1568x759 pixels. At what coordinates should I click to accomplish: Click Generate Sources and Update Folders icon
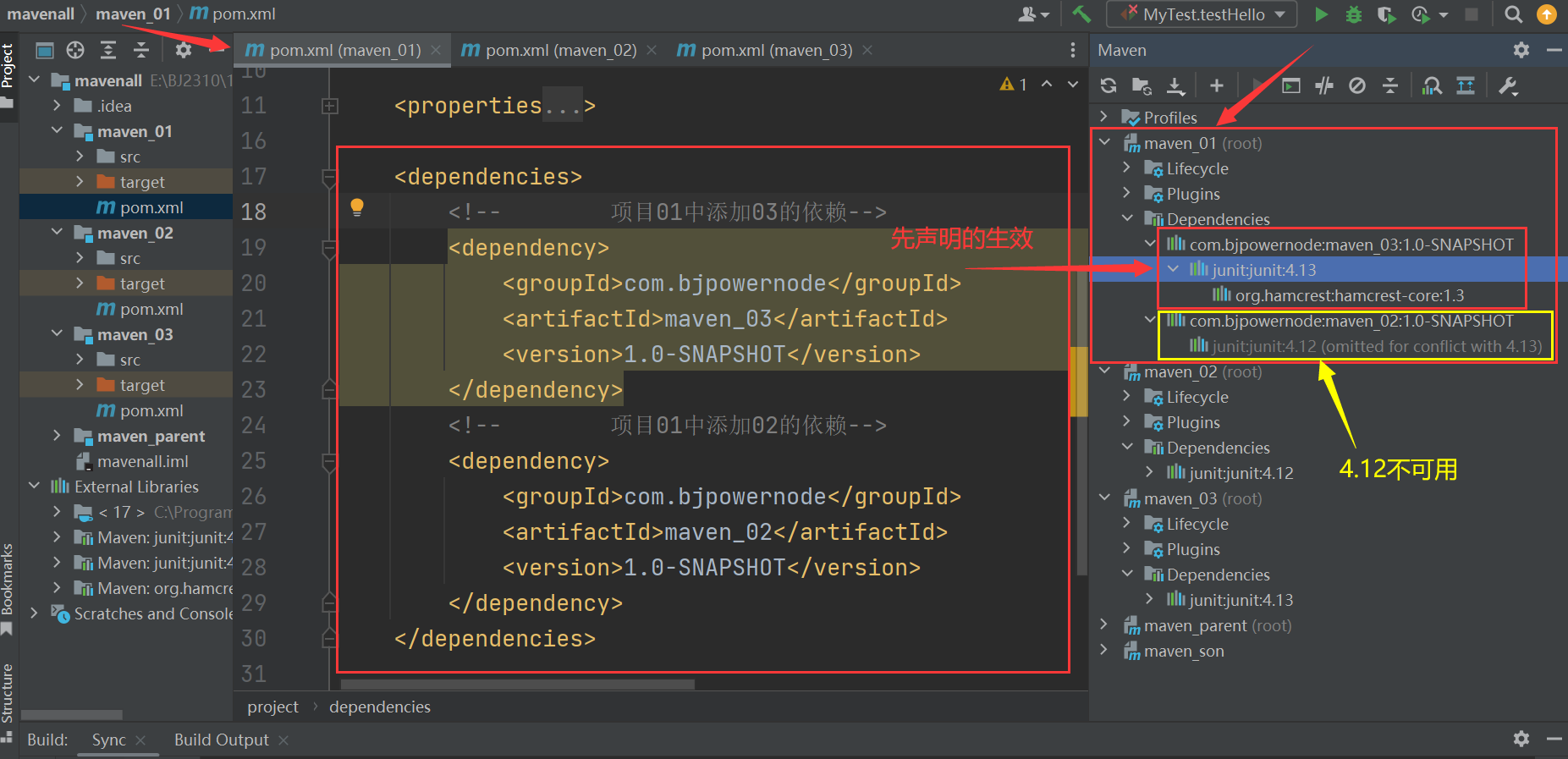tap(1142, 85)
